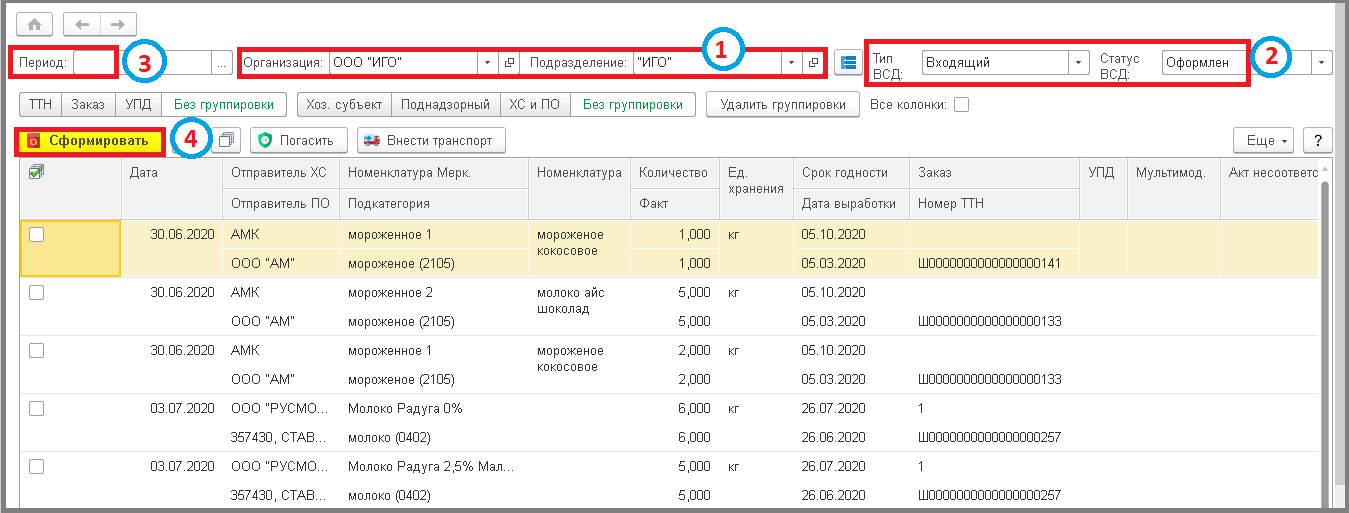Click the table's vertical scrollbar
The image size is (1349, 513).
tap(1327, 340)
